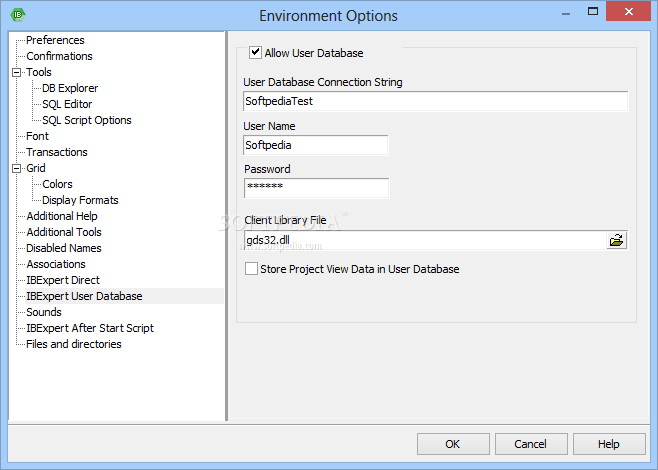Open the Preferences page
Screen dimensions: 658x470
55,40
